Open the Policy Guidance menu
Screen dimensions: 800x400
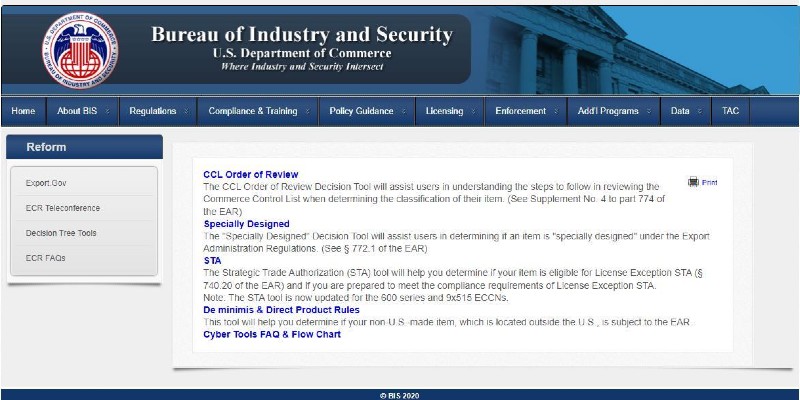(367, 111)
